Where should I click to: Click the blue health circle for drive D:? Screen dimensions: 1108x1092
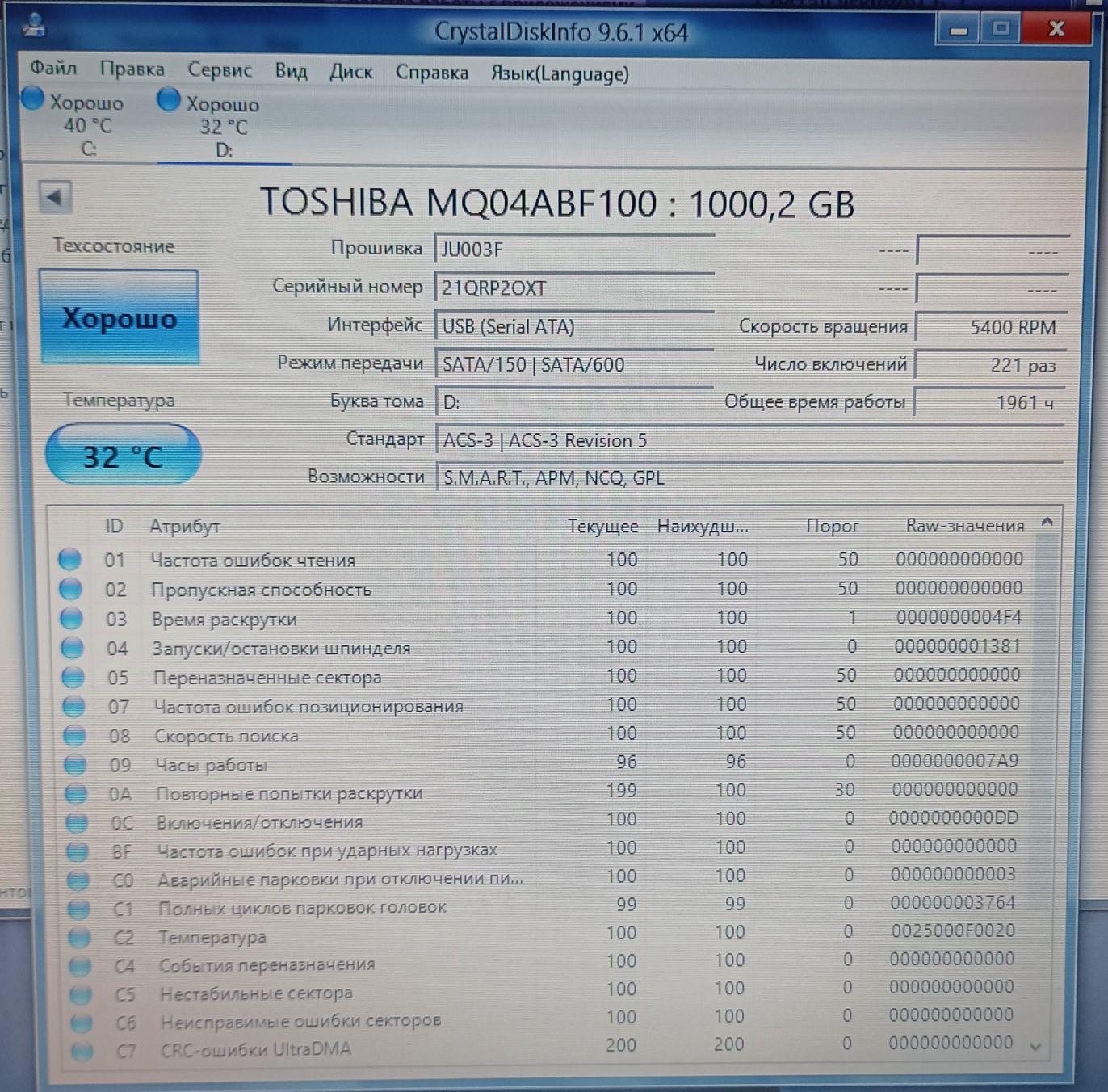[169, 99]
